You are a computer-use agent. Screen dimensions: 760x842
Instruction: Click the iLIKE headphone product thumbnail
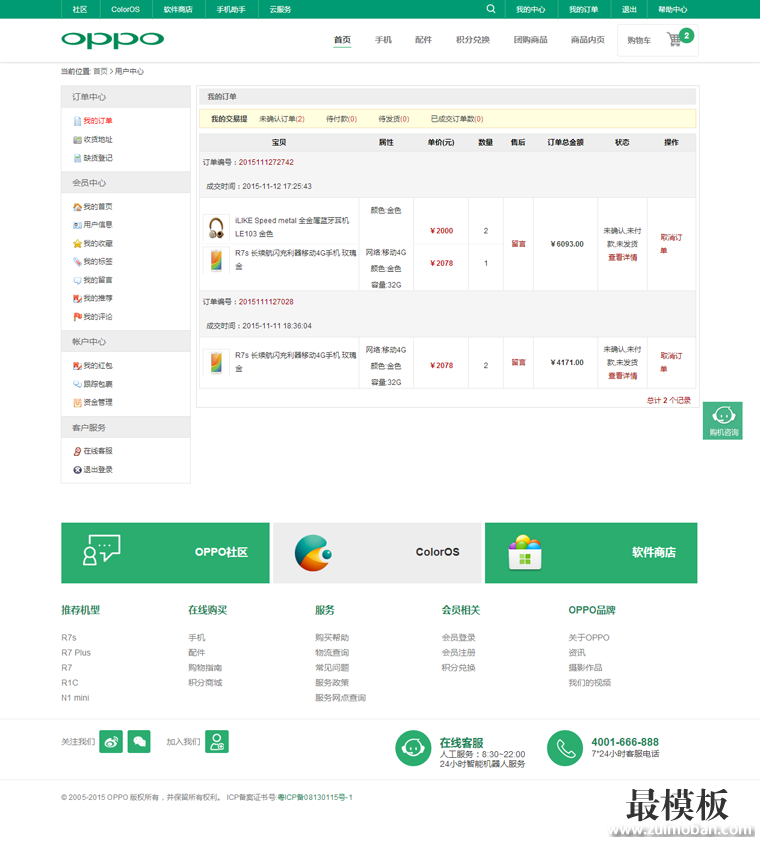pyautogui.click(x=216, y=228)
